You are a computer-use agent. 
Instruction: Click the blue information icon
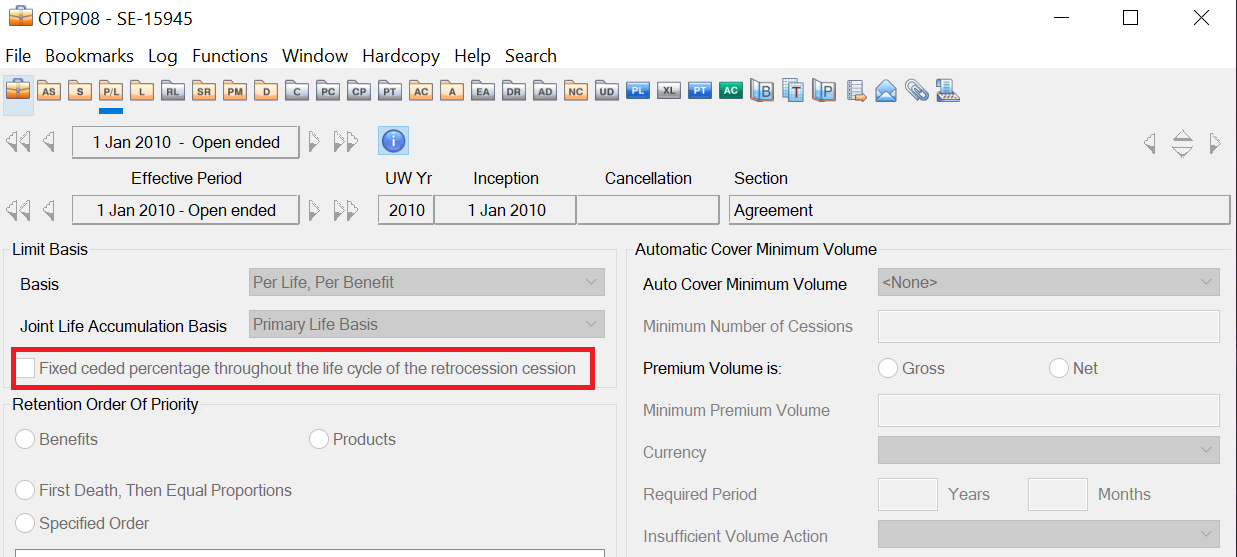[394, 141]
